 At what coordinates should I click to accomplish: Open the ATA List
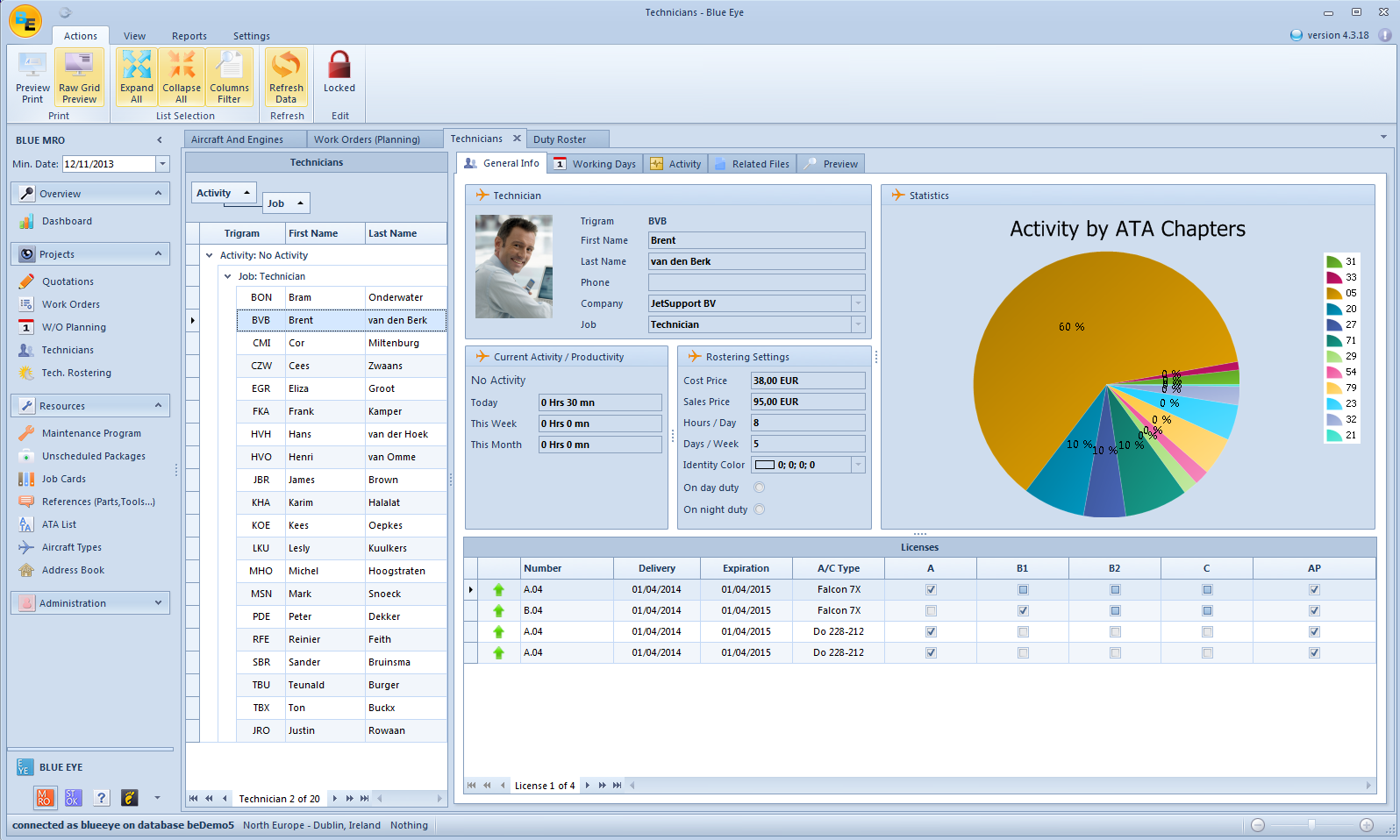click(x=59, y=524)
